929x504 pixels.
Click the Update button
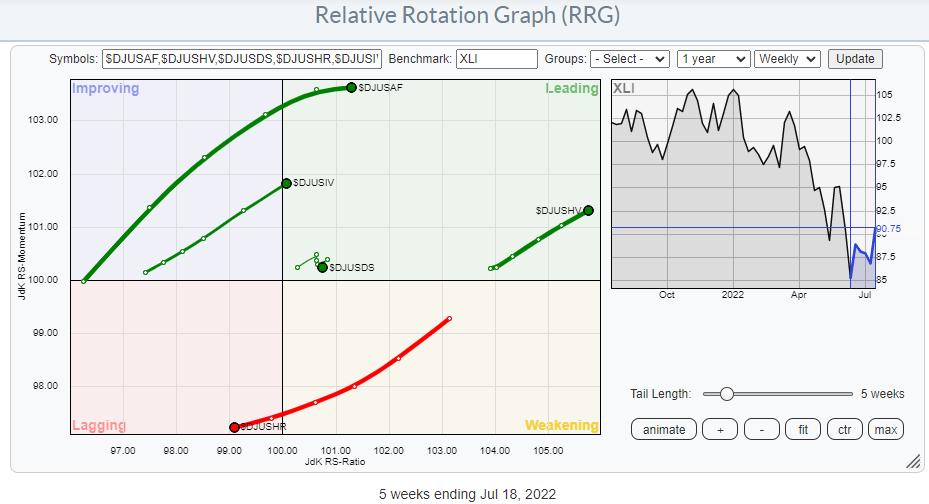(x=855, y=59)
